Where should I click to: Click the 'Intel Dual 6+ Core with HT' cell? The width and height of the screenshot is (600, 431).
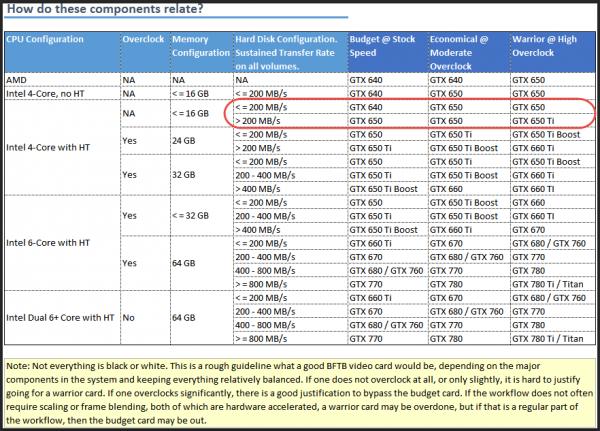click(x=60, y=318)
